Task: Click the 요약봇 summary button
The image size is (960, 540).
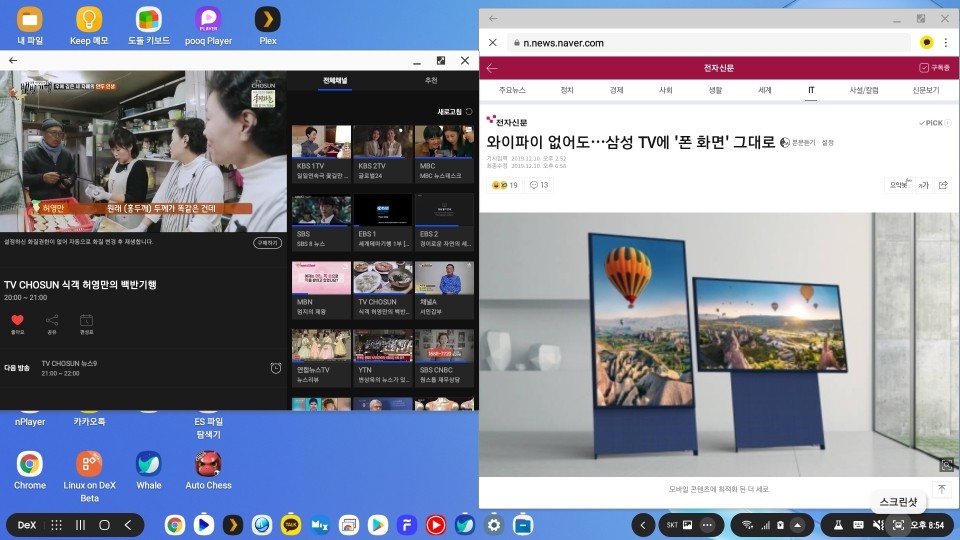Action: 898,185
